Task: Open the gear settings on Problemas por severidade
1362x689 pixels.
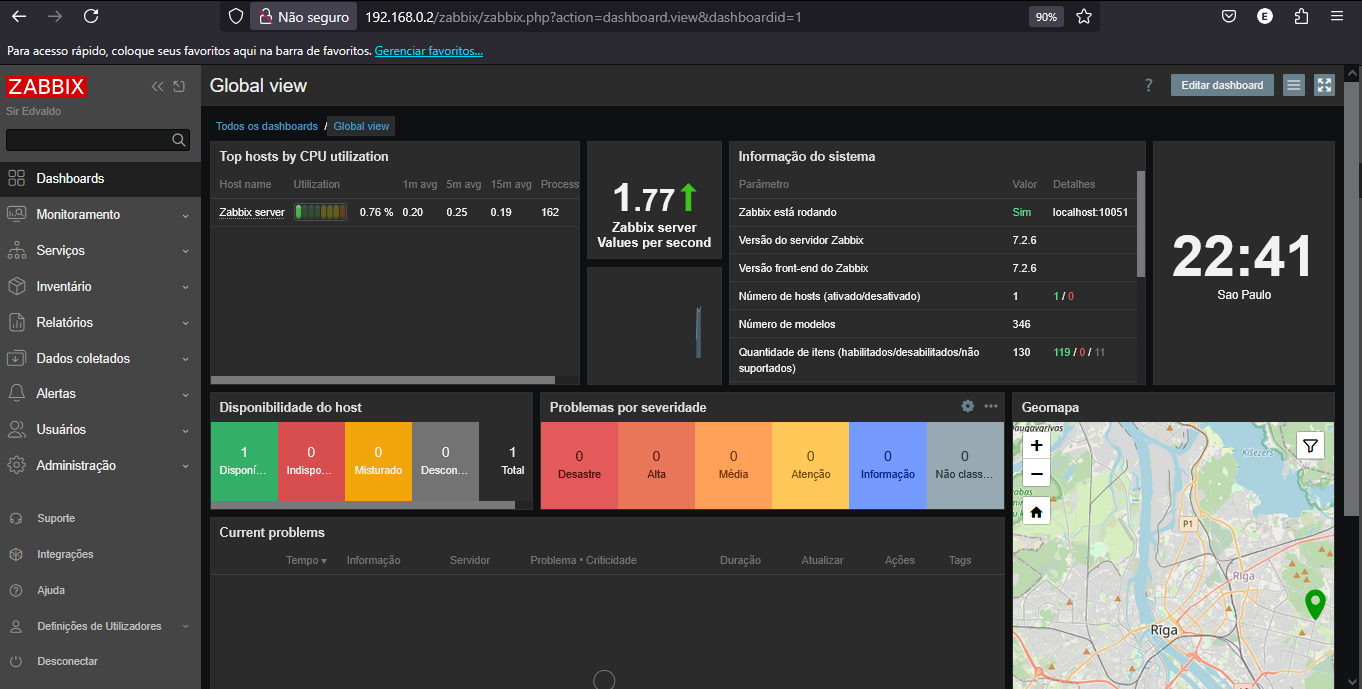Action: pos(967,406)
